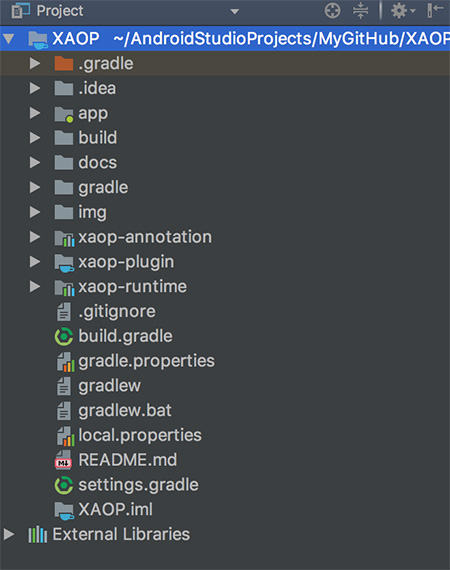Click the scroll-from-source target icon
450x570 pixels.
332,11
